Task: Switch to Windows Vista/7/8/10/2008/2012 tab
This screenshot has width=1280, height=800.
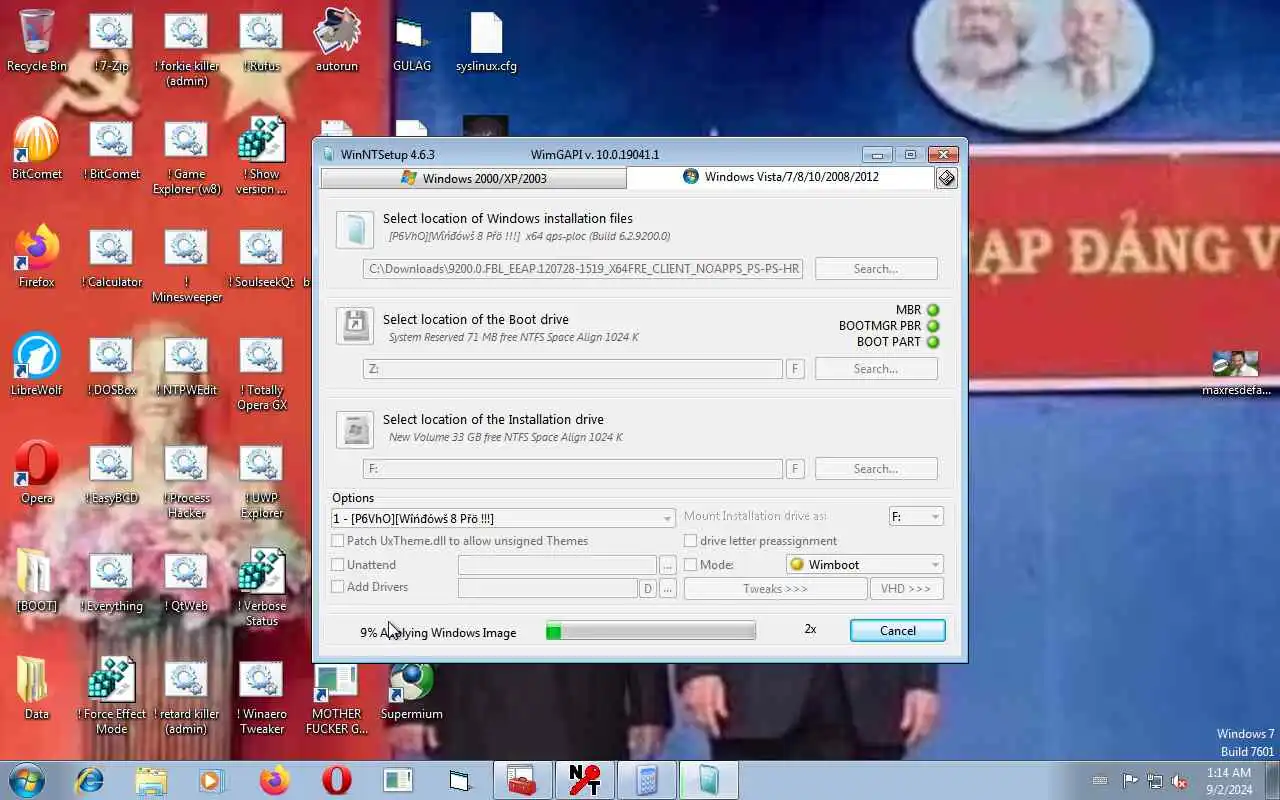Action: [780, 177]
